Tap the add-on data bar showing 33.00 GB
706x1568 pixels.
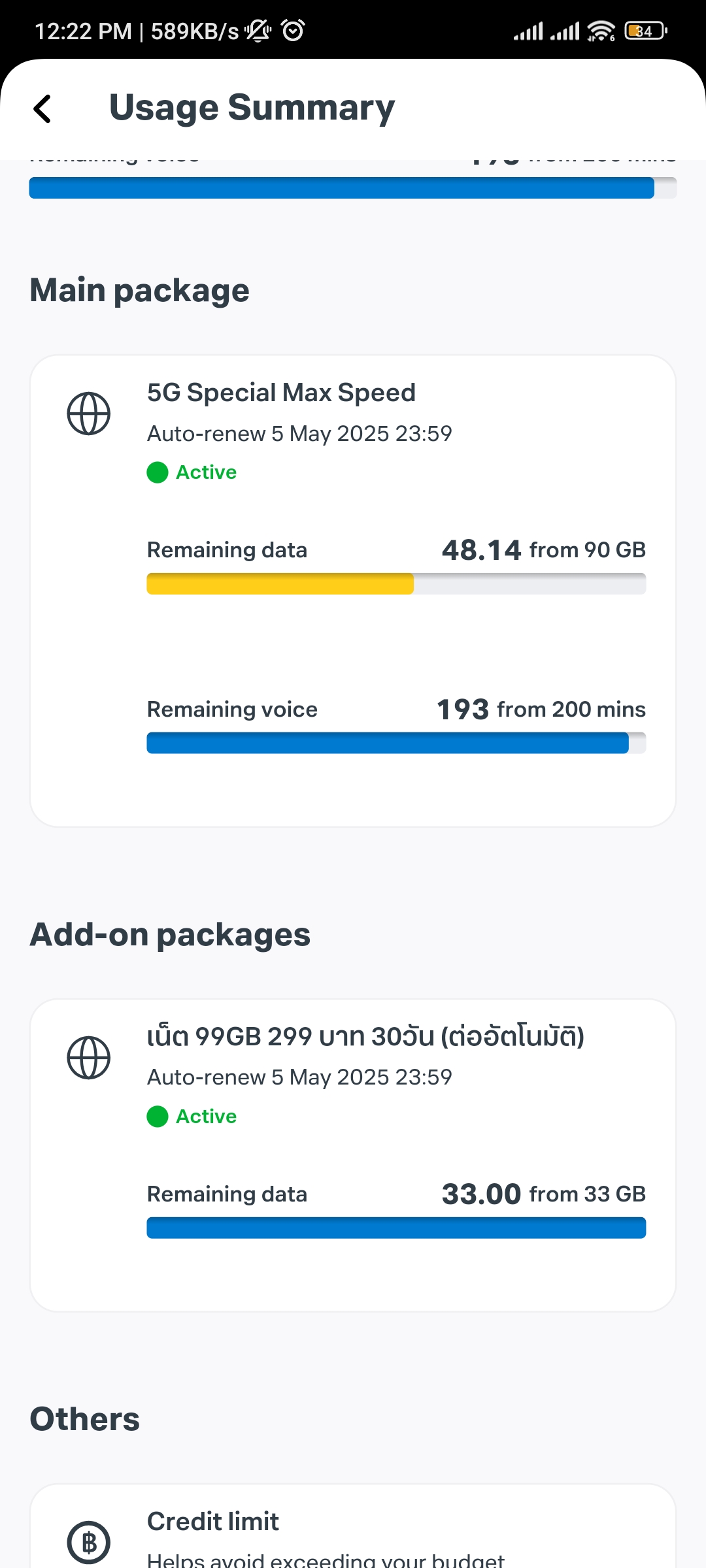click(x=396, y=1228)
